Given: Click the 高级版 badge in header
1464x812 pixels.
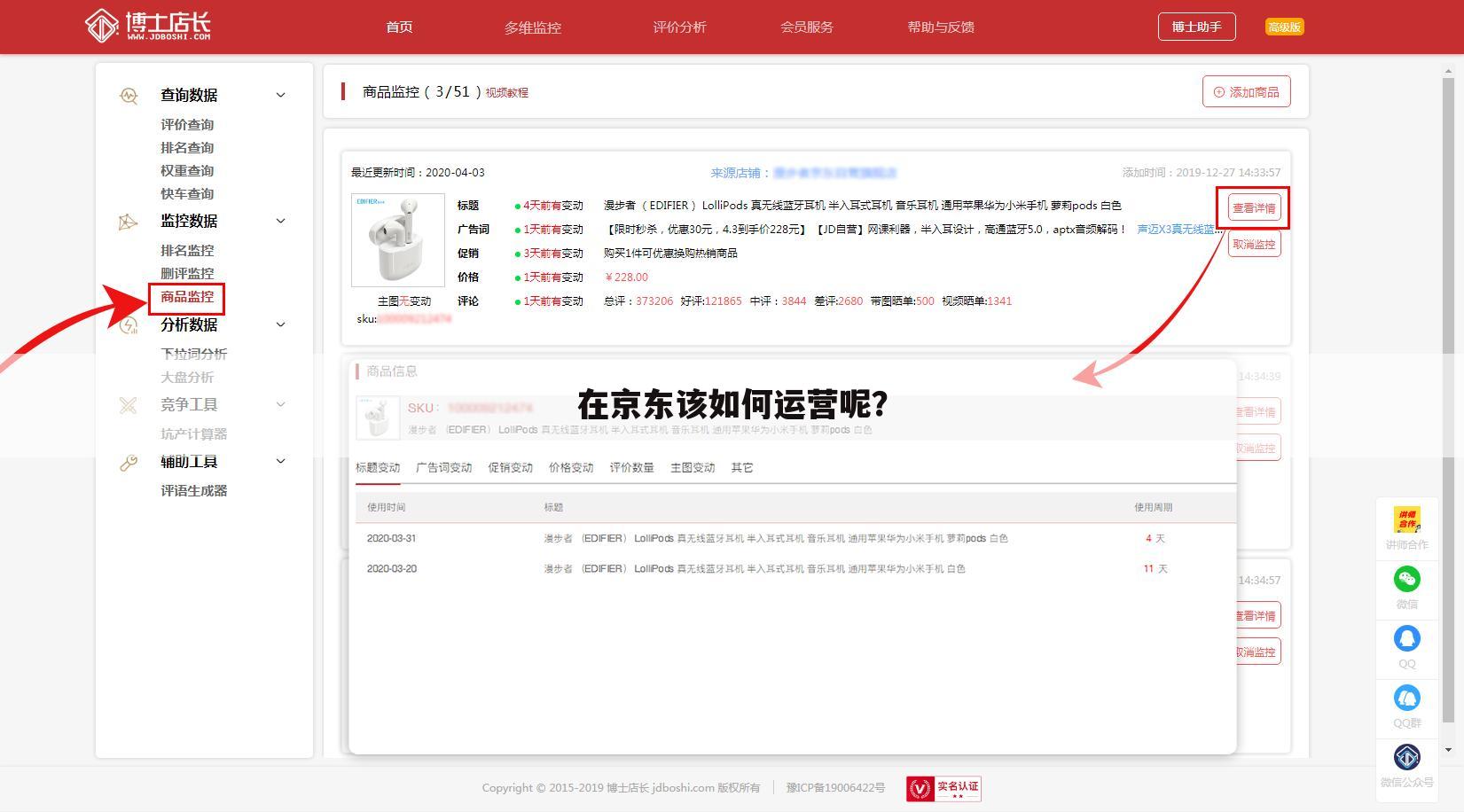Looking at the screenshot, I should 1284,27.
